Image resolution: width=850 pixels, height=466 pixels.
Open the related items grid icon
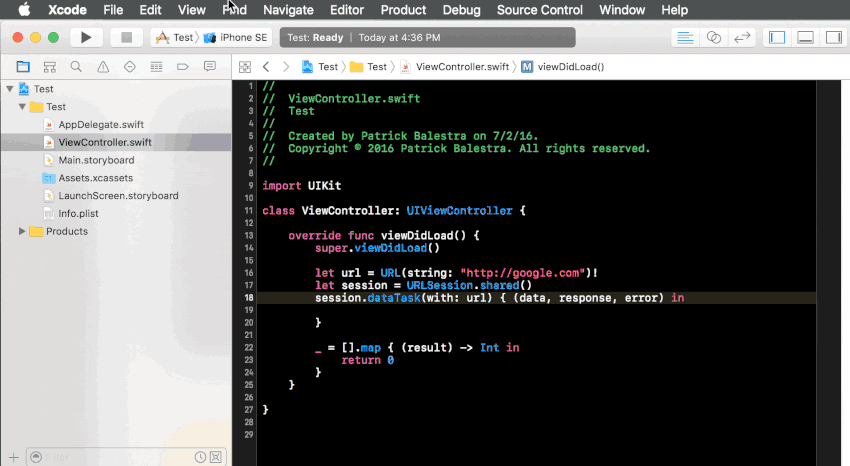(245, 67)
